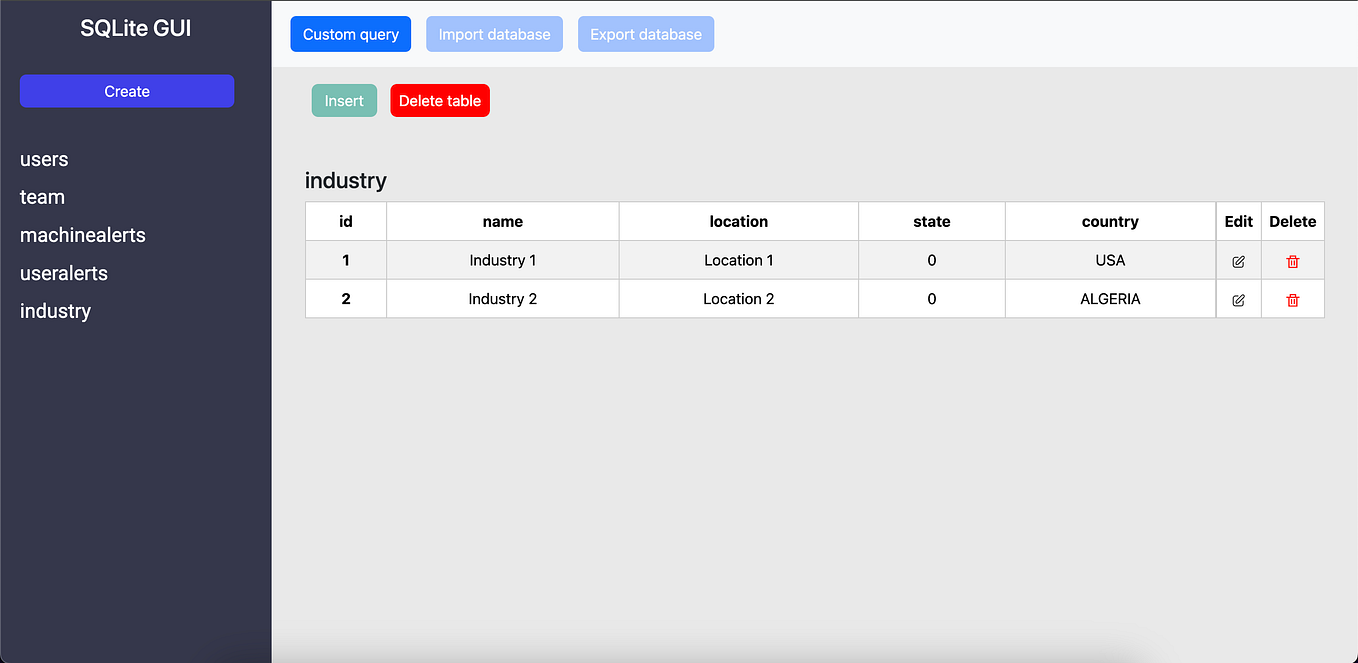
Task: Click the Export database button
Action: [645, 33]
